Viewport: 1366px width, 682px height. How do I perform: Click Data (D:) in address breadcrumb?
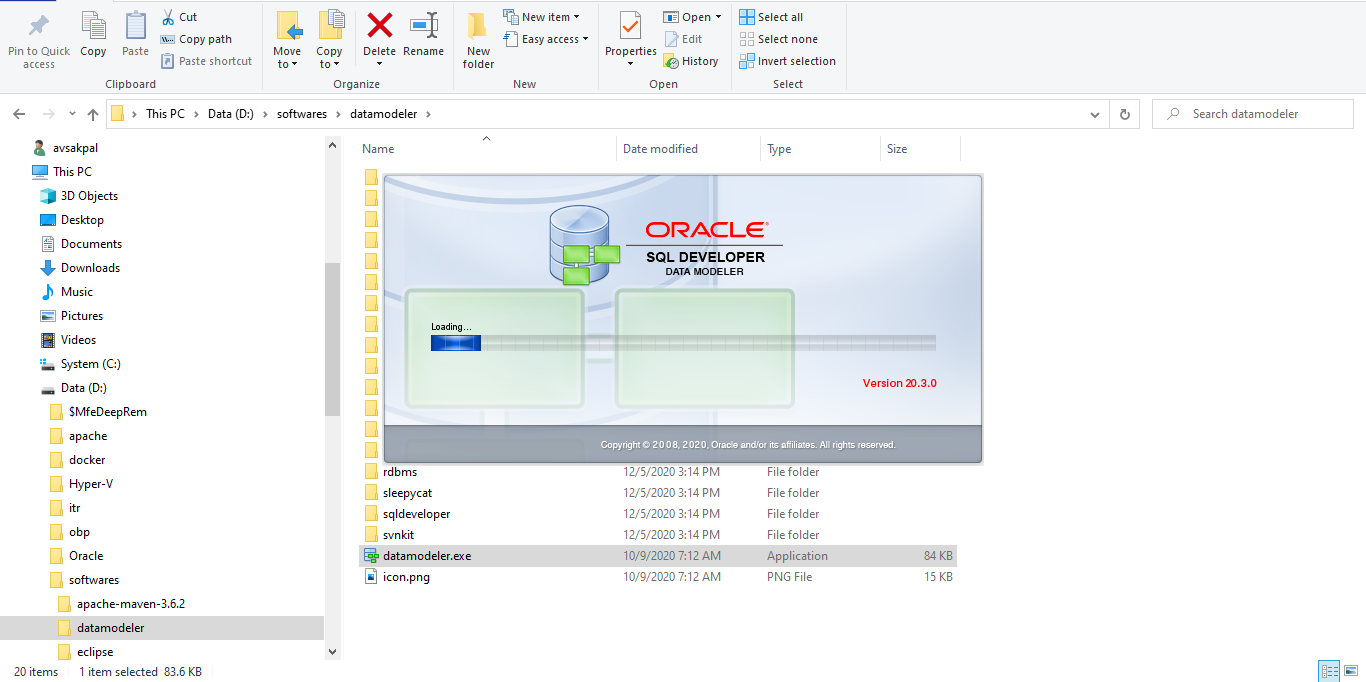click(x=231, y=114)
